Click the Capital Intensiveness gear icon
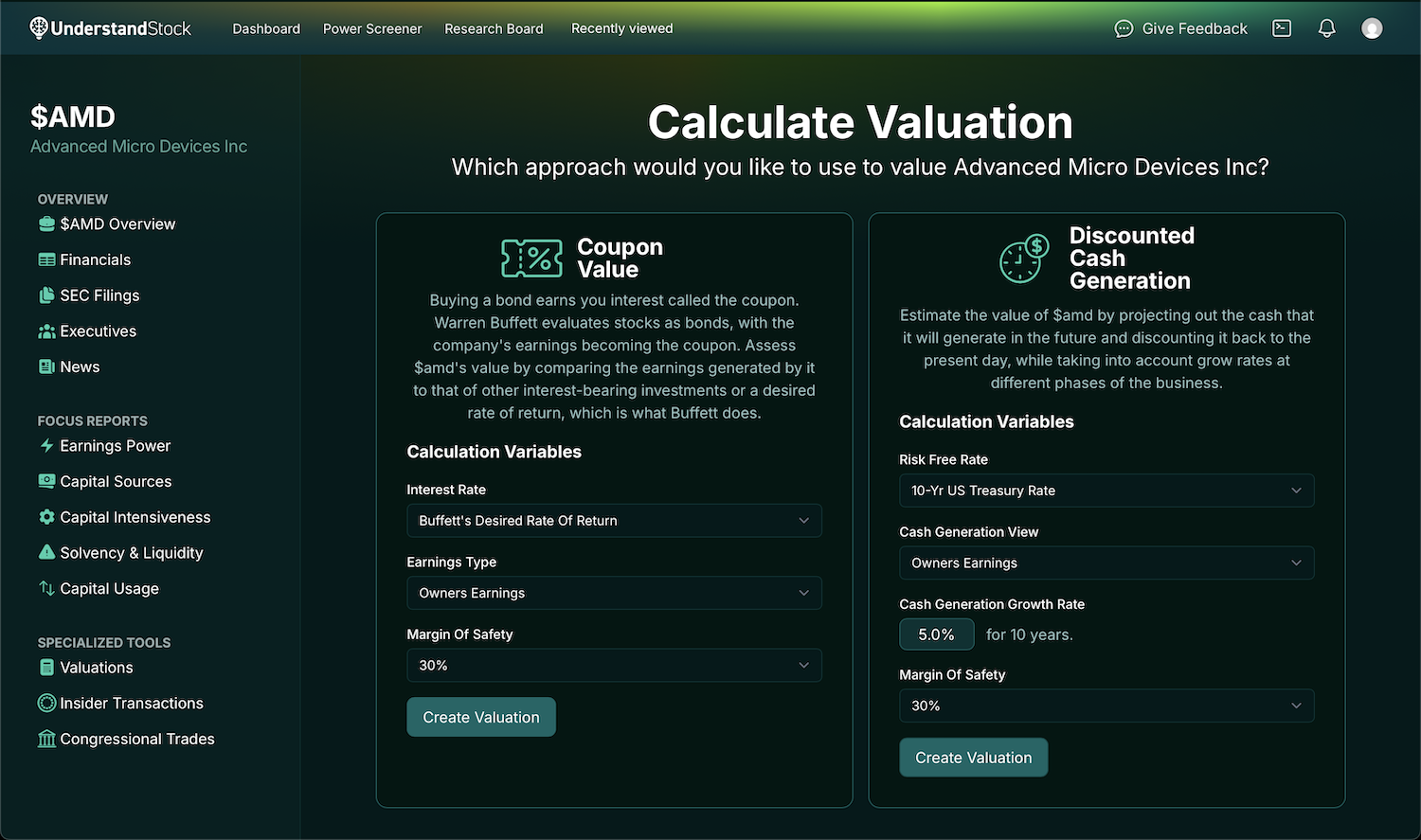Viewport: 1421px width, 840px height. 46,517
